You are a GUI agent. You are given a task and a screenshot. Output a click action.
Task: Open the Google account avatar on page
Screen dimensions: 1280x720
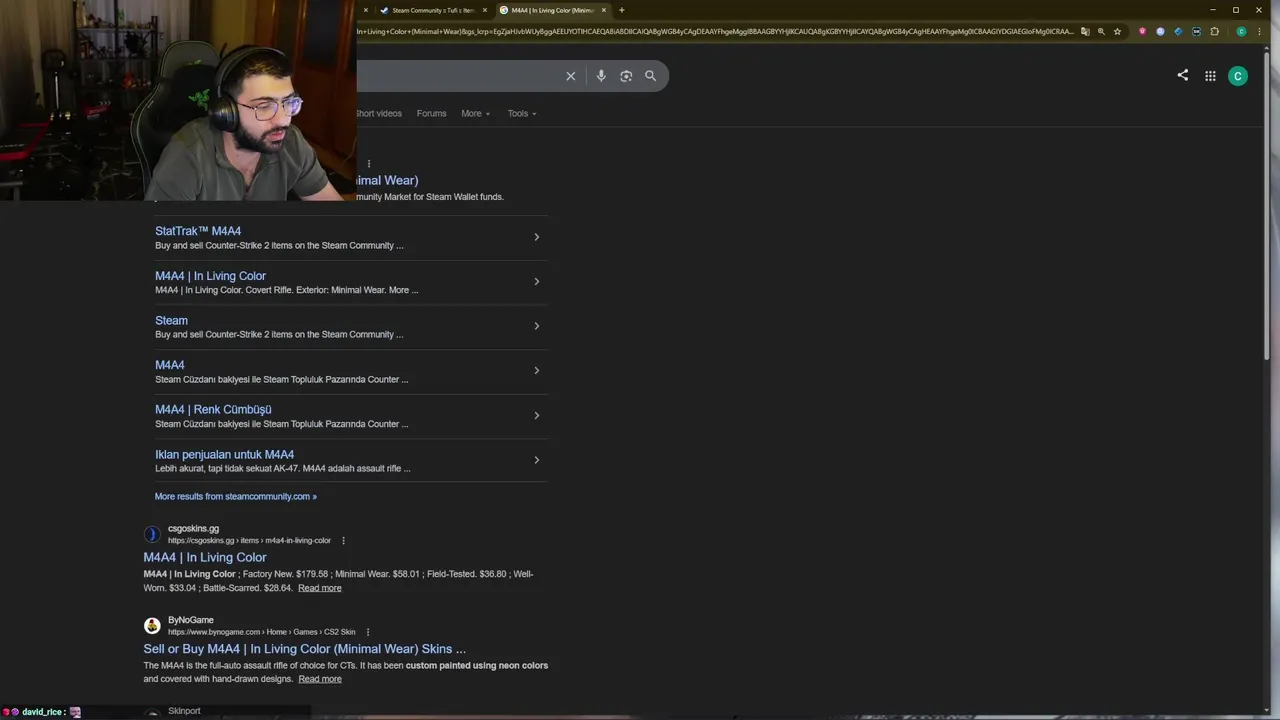pos(1238,76)
